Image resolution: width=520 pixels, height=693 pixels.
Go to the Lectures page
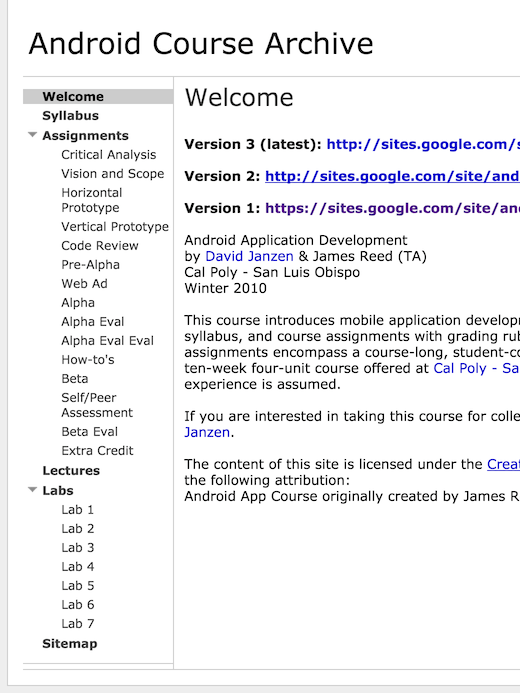click(x=71, y=471)
